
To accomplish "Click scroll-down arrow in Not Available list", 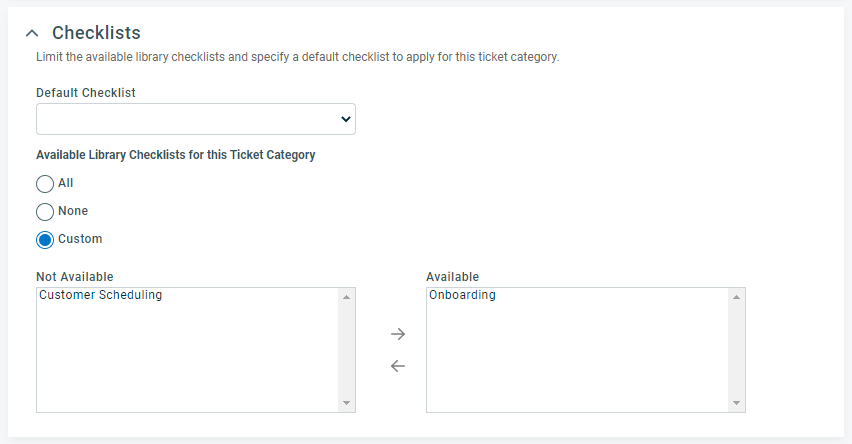I will 346,403.
